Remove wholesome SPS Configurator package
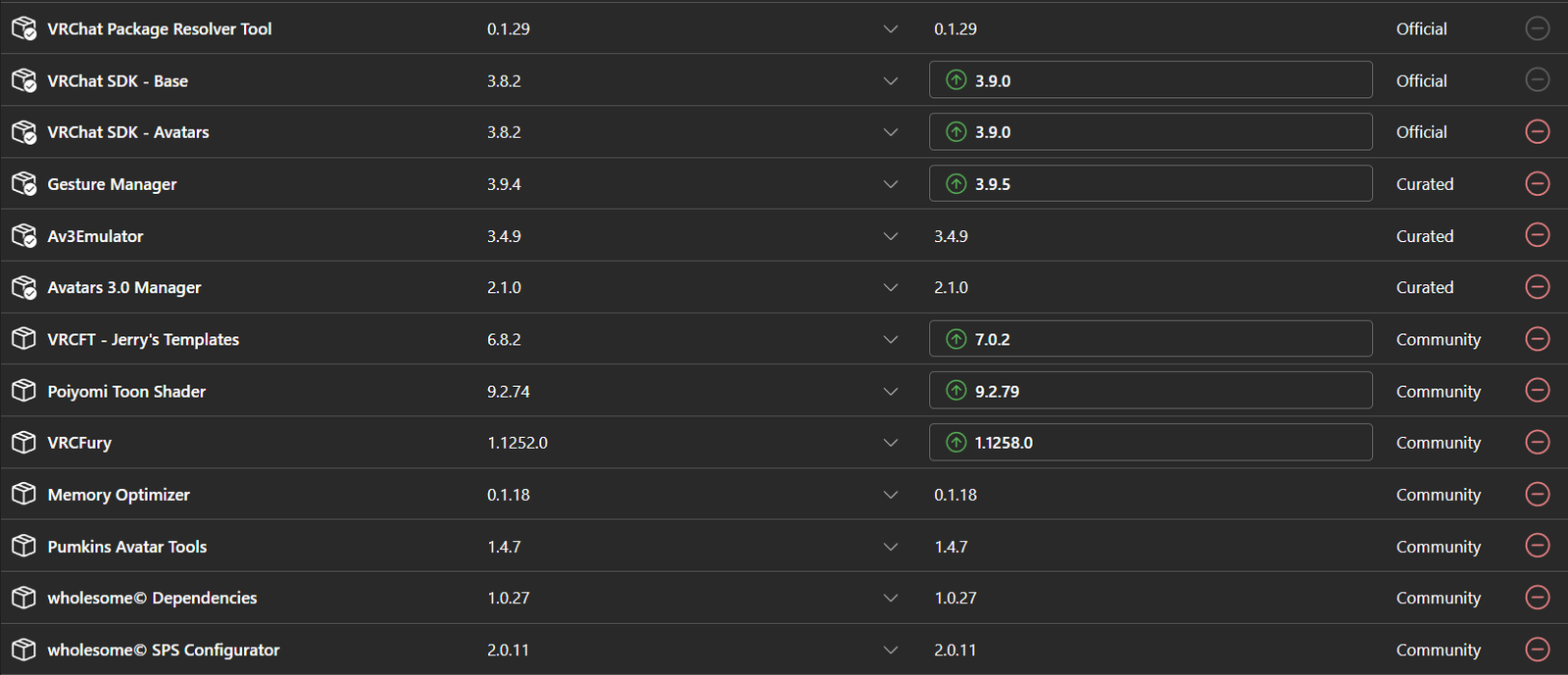 coord(1537,649)
